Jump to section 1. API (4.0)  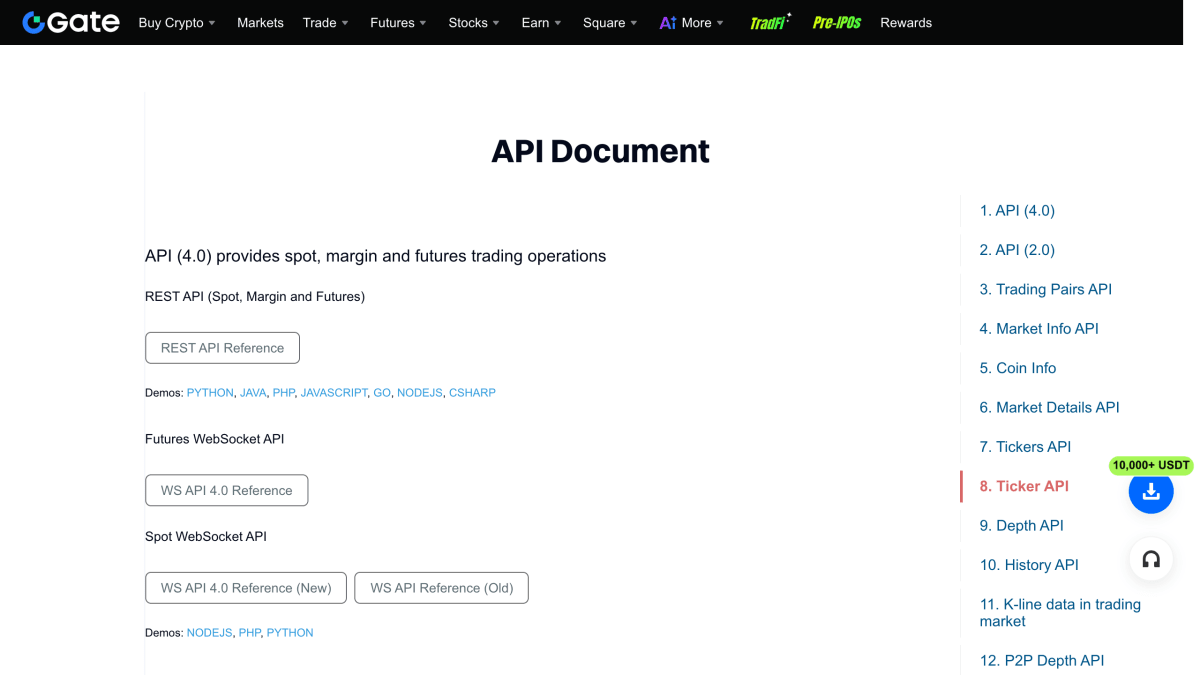1017,210
